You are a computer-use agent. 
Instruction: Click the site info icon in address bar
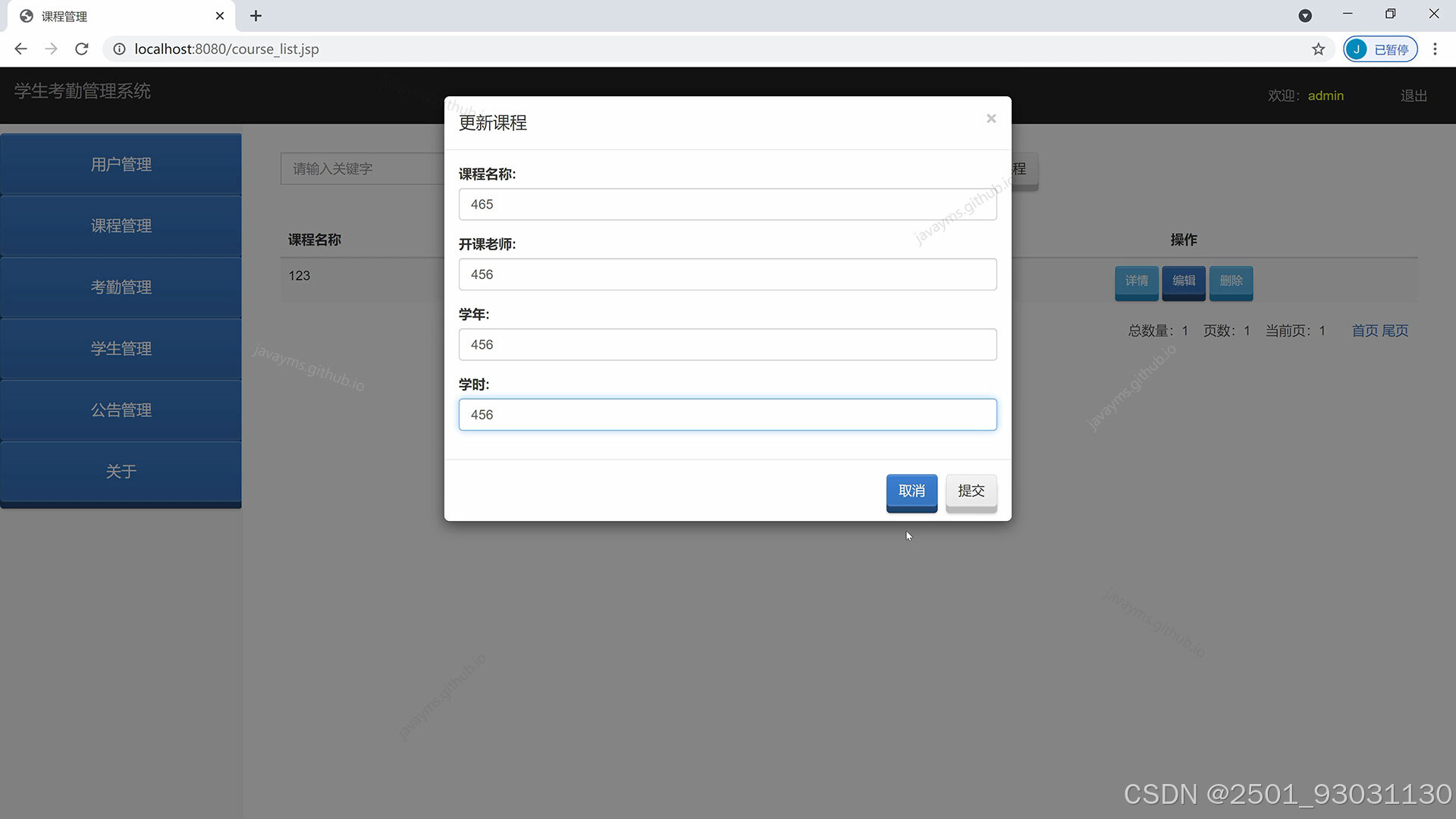[119, 49]
